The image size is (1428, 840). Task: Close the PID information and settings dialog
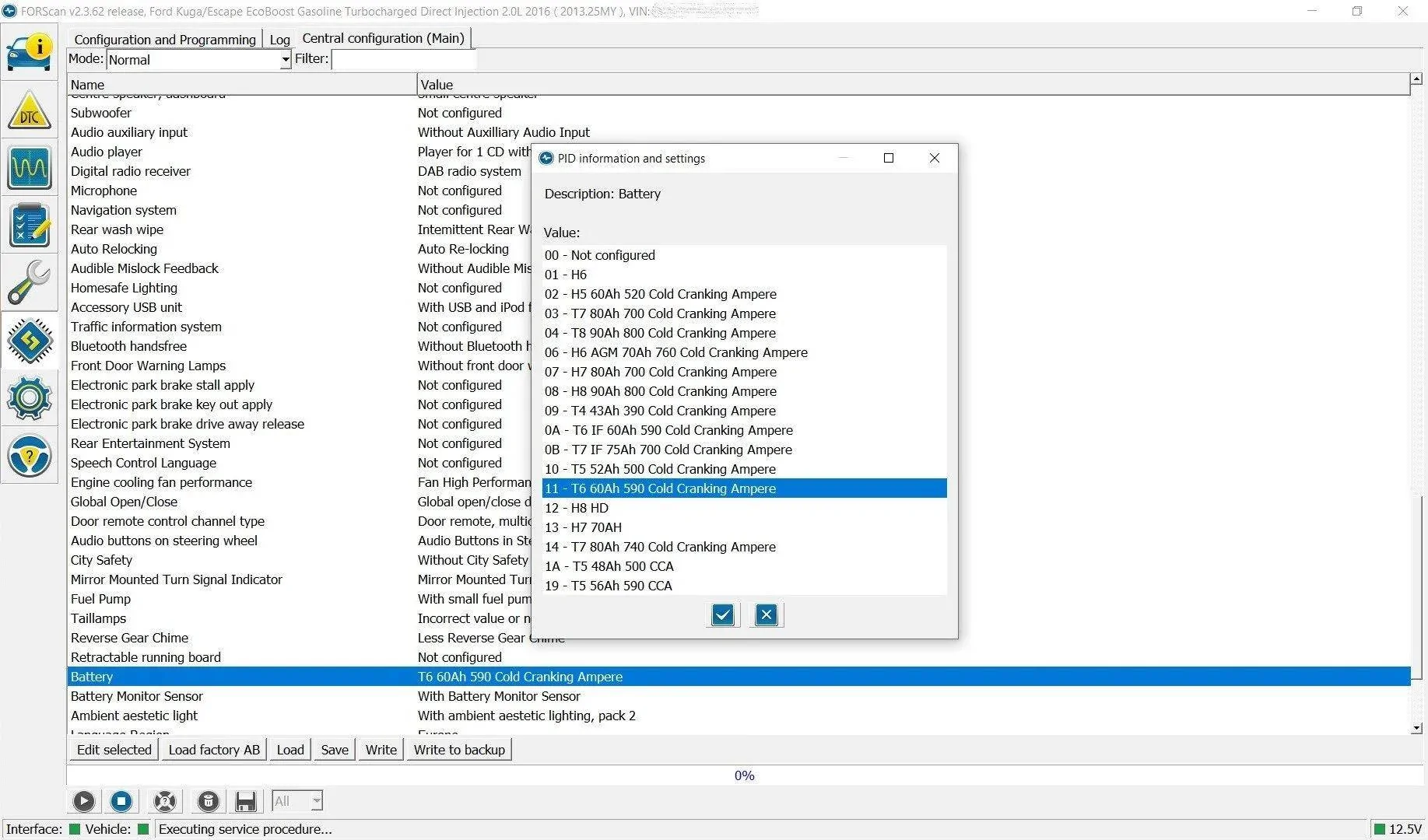tap(935, 158)
